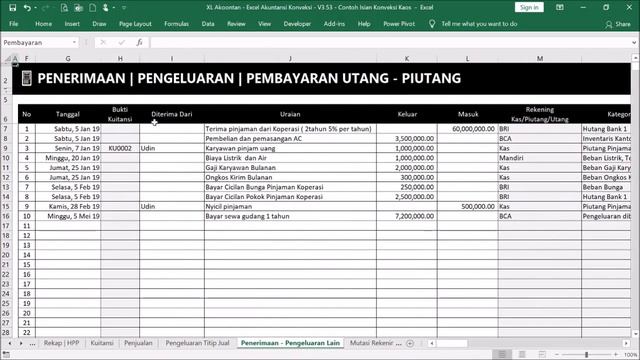Switch to Pengeluaran Titip Jual sheet tab
This screenshot has width=640, height=360.
pyautogui.click(x=197, y=343)
